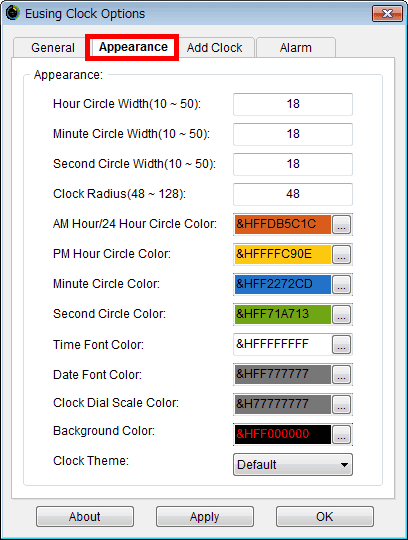Close the Eusing Clock Options window
Image resolution: width=408 pixels, height=540 pixels.
[387, 13]
